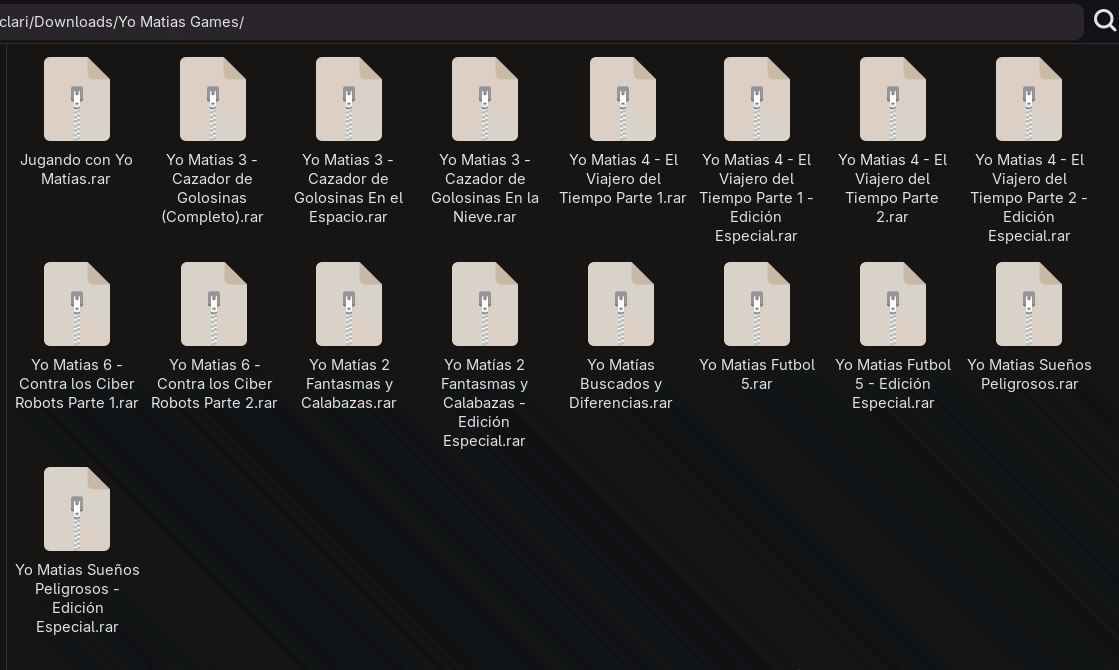The width and height of the screenshot is (1119, 670).
Task: Click the Yo Matias Futbol 5.rar archive
Action: click(x=757, y=305)
